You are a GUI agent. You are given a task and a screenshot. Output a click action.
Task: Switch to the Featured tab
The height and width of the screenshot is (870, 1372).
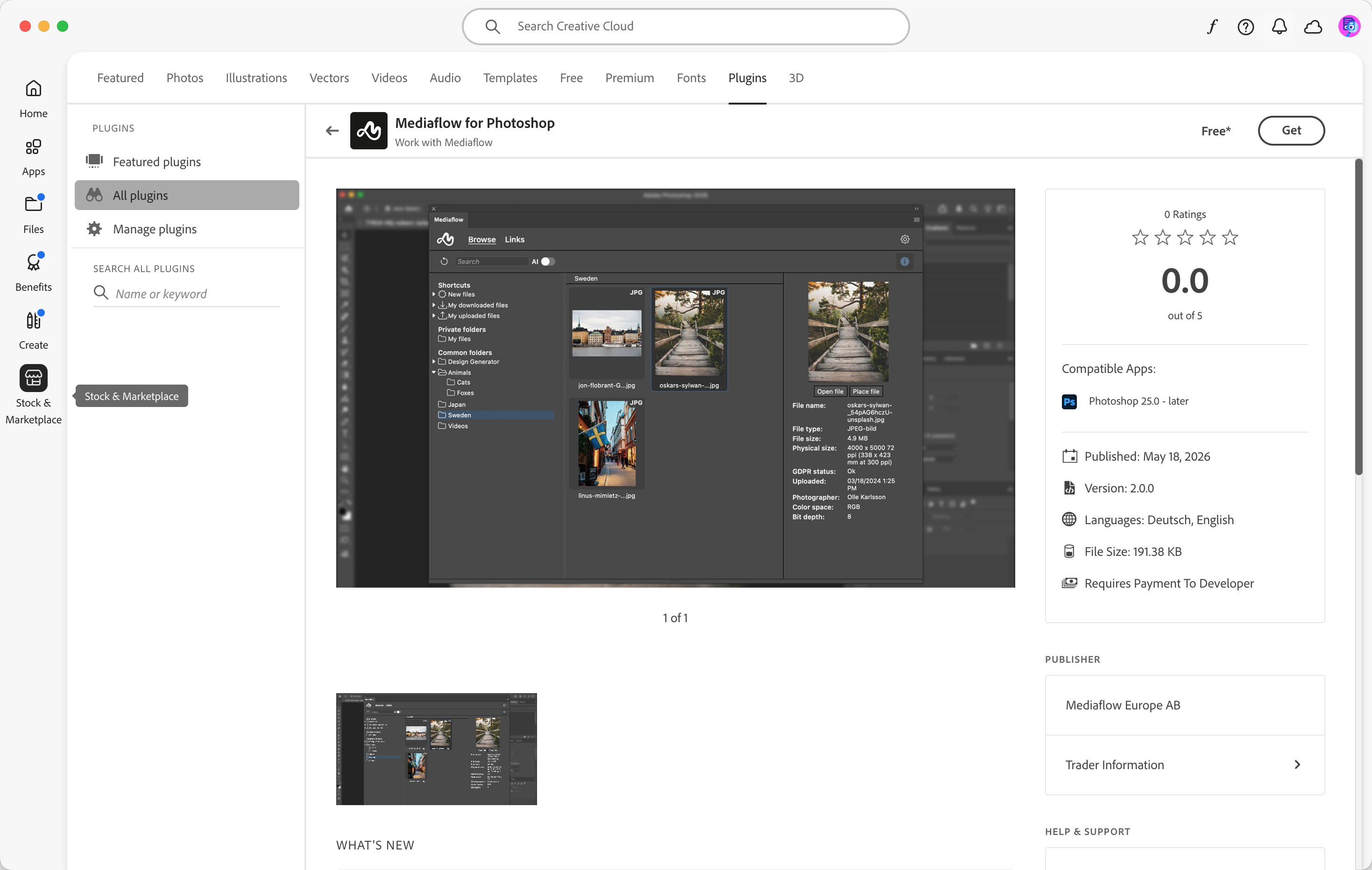(x=120, y=78)
